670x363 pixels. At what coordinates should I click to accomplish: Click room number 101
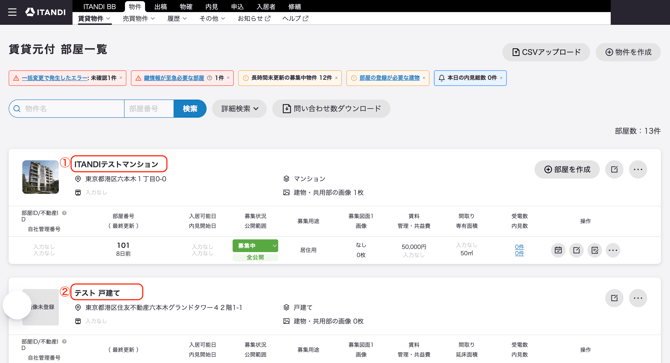click(x=123, y=245)
